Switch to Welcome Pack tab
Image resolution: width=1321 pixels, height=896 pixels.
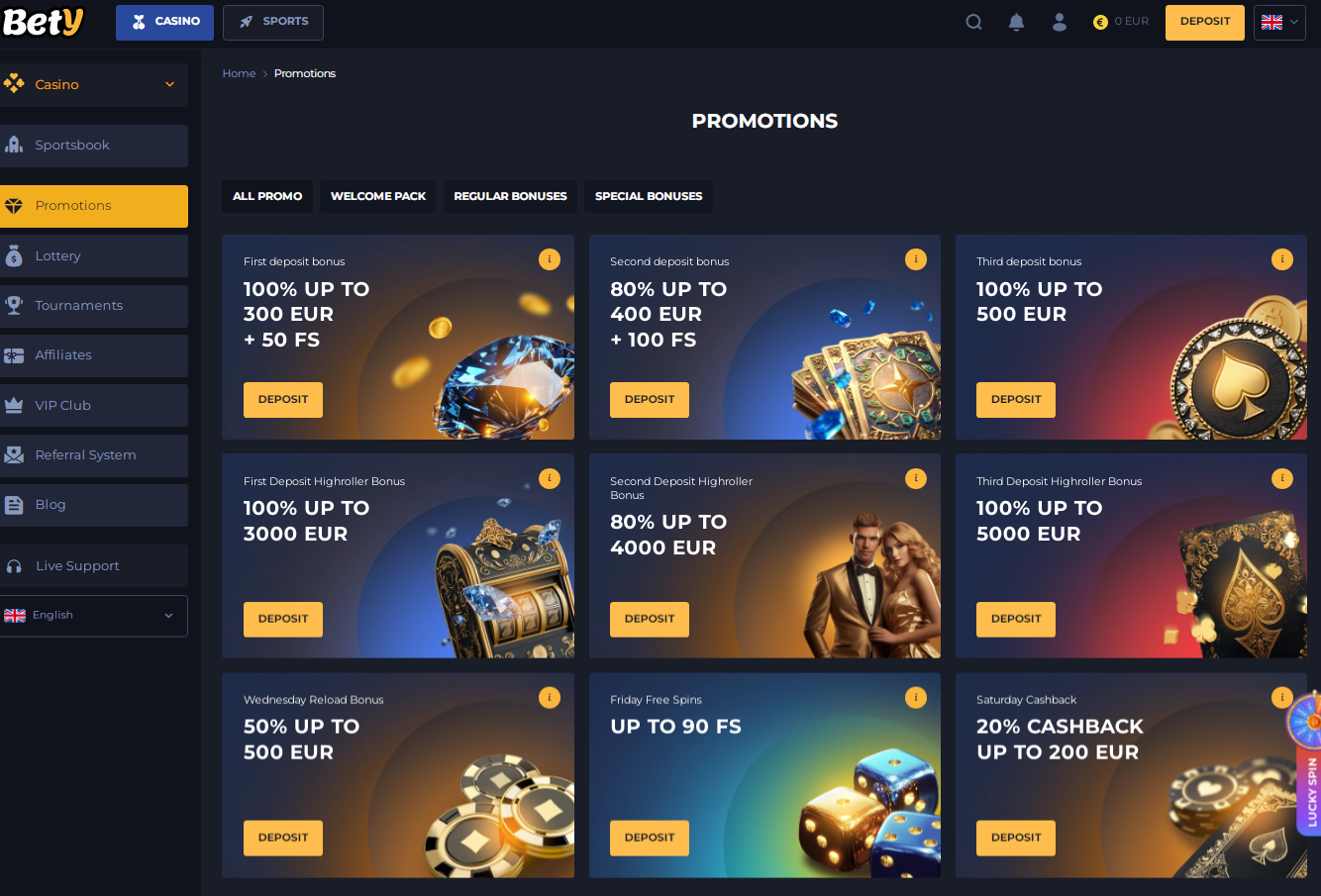(378, 196)
